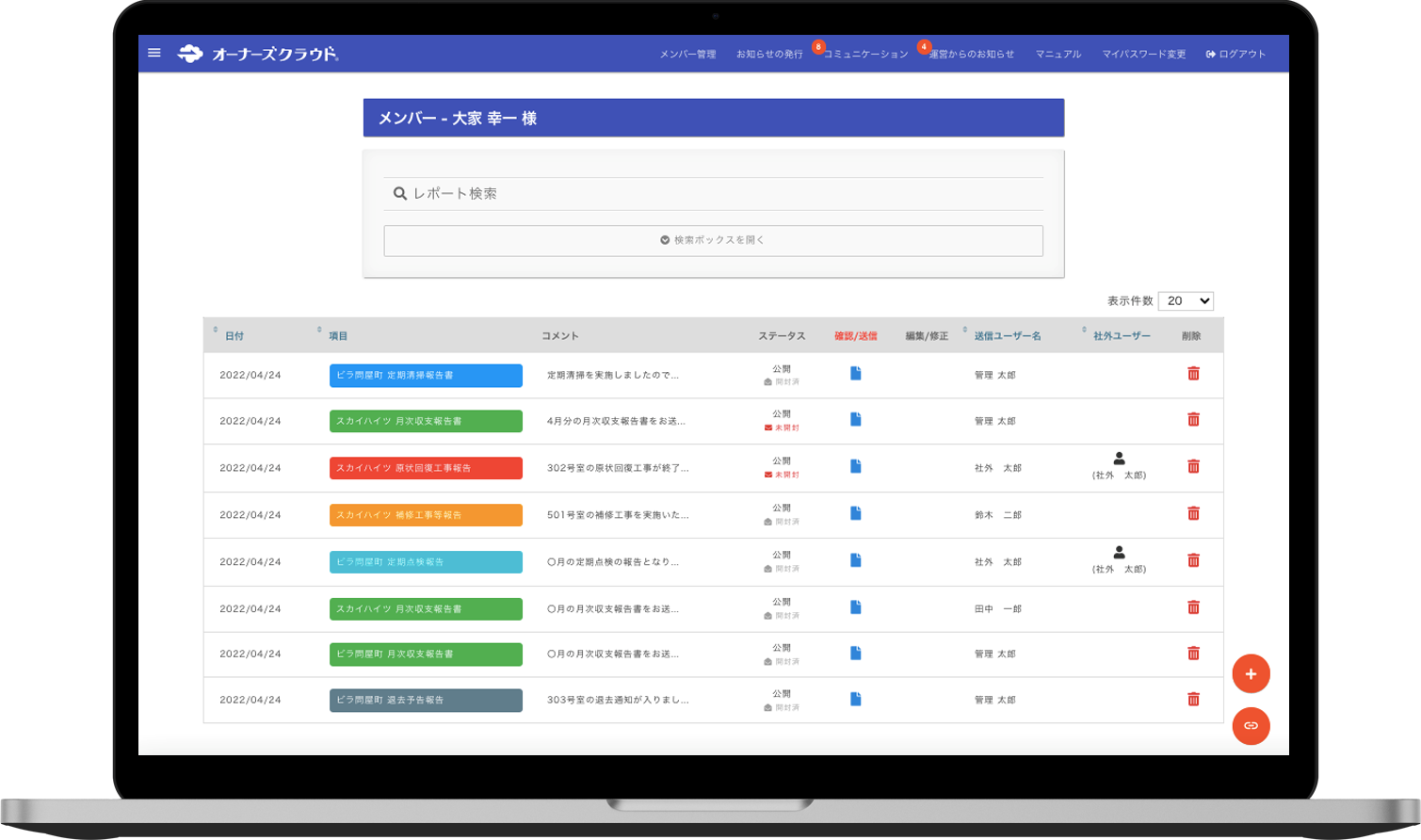Click trash icon for 退去予告報告 row
The width and height of the screenshot is (1421, 840).
click(1193, 700)
